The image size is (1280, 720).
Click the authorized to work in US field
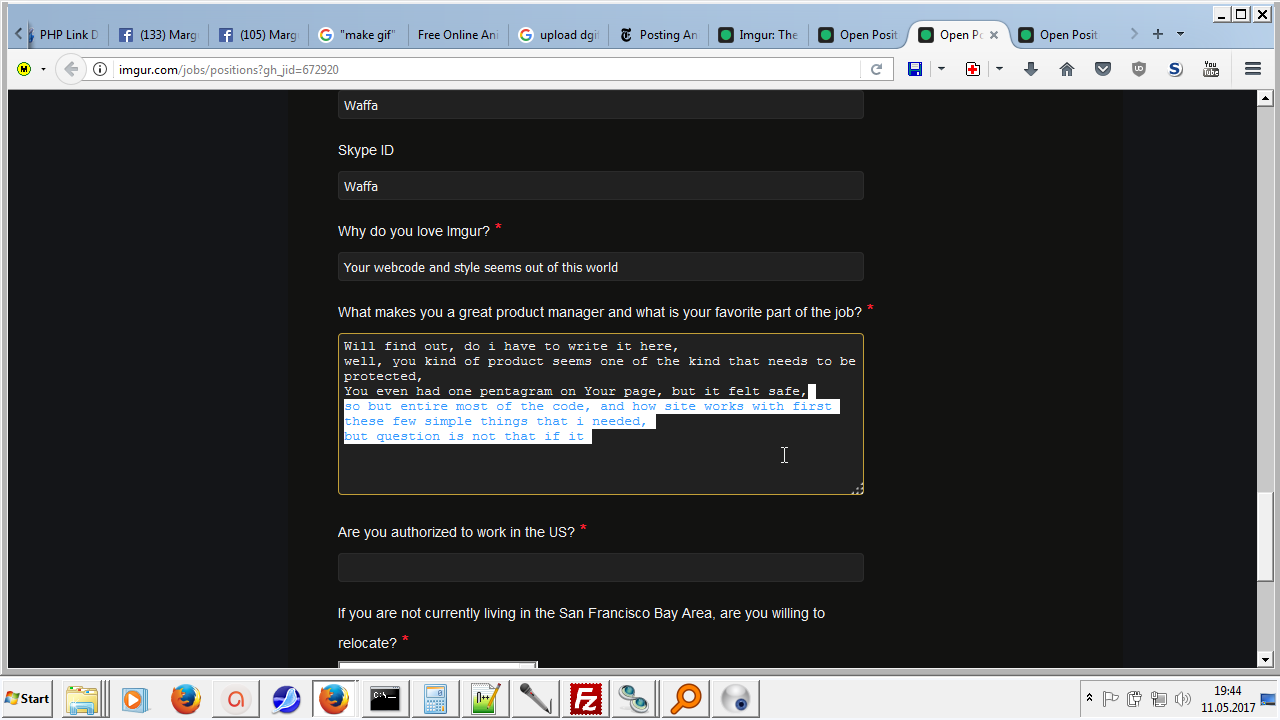click(600, 567)
